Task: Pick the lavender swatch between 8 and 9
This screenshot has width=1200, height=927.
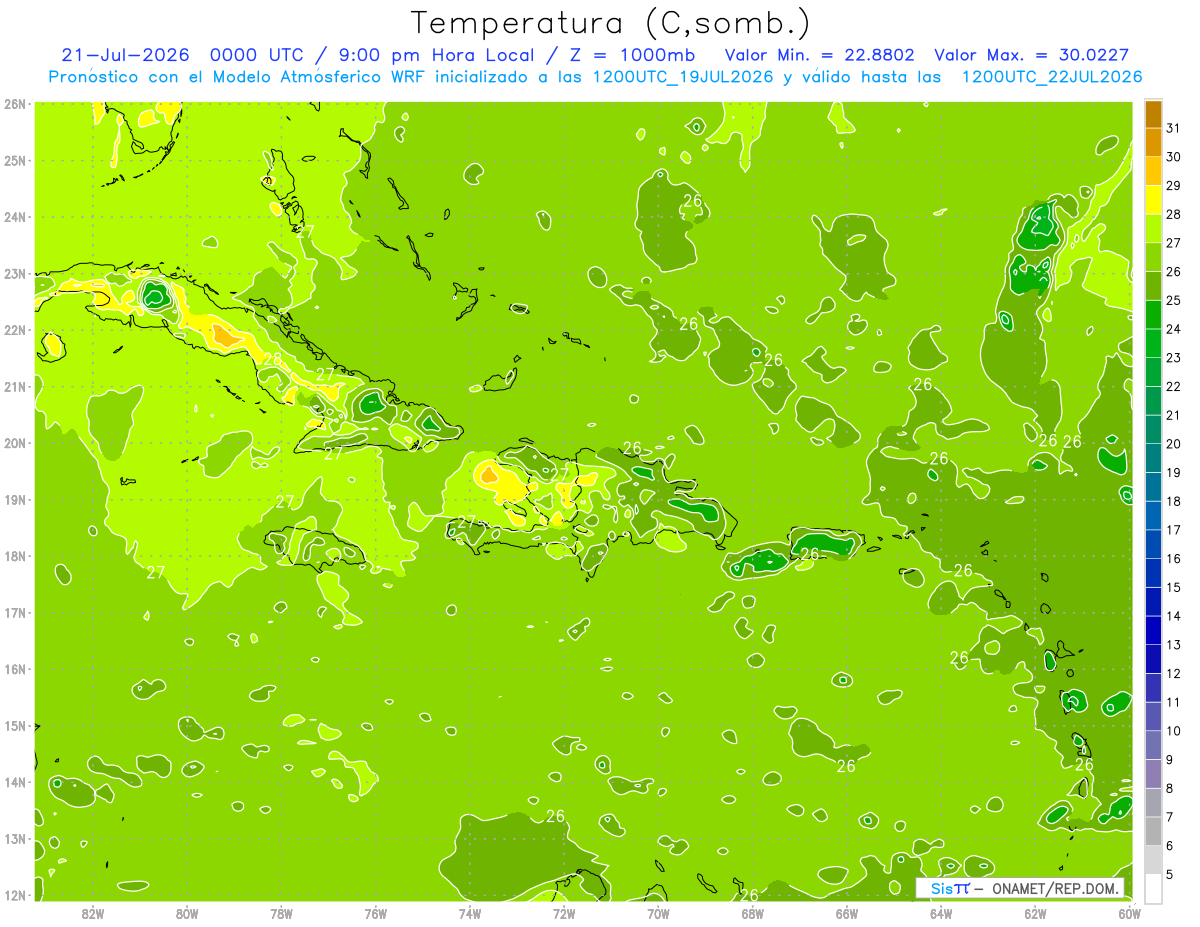Action: point(1153,773)
